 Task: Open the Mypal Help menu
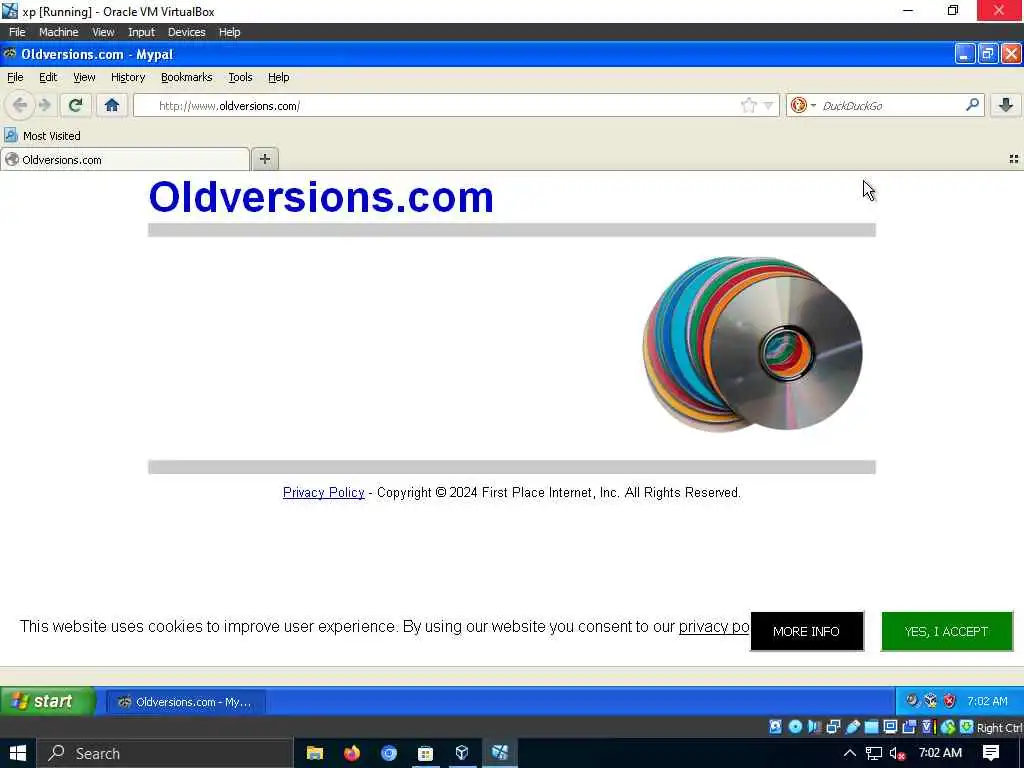pyautogui.click(x=278, y=77)
